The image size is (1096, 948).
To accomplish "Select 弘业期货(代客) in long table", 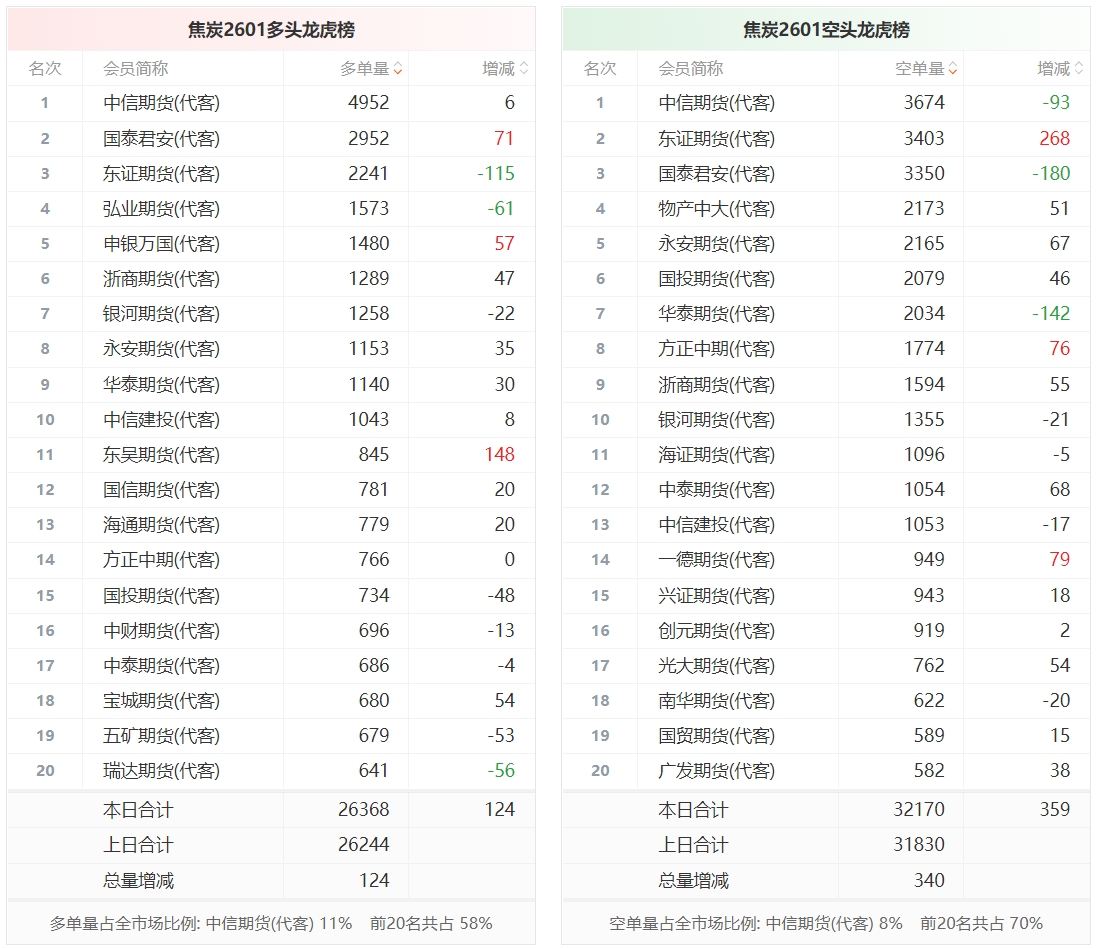I will (x=161, y=208).
